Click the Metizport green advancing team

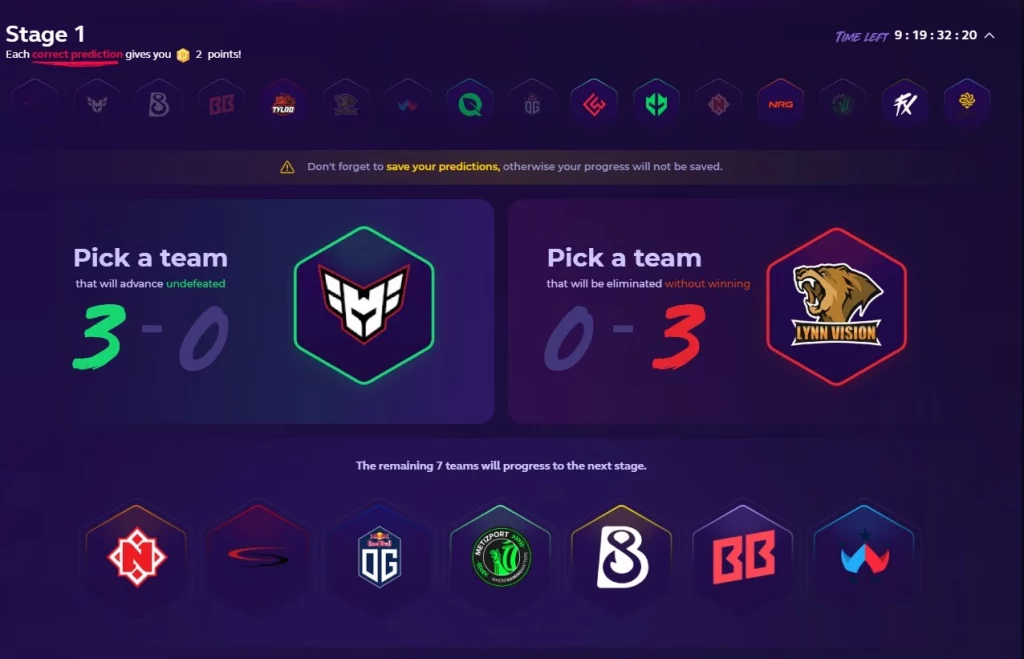point(501,557)
